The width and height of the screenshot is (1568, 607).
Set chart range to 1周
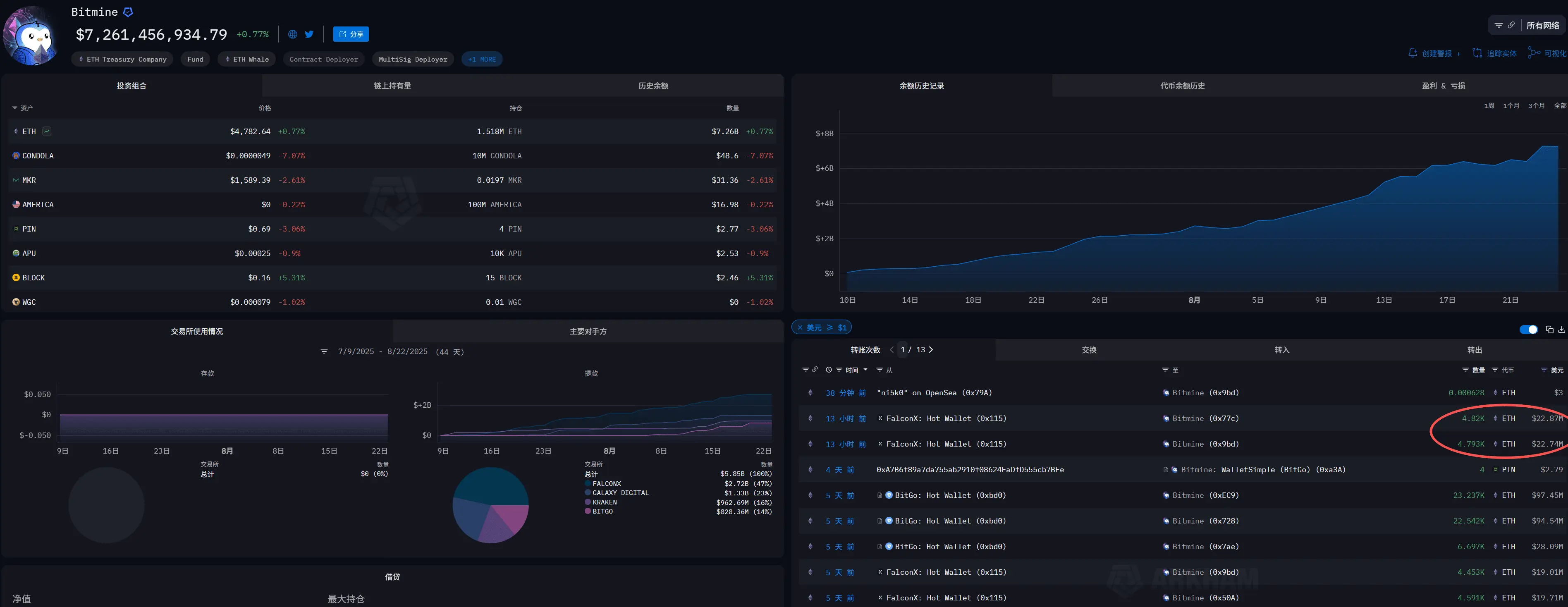[x=1489, y=105]
